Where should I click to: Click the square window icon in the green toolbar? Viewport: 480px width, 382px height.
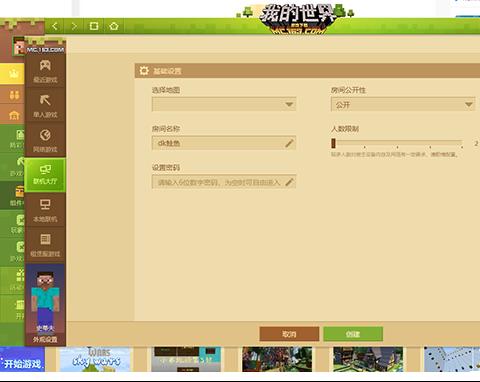pos(94,26)
